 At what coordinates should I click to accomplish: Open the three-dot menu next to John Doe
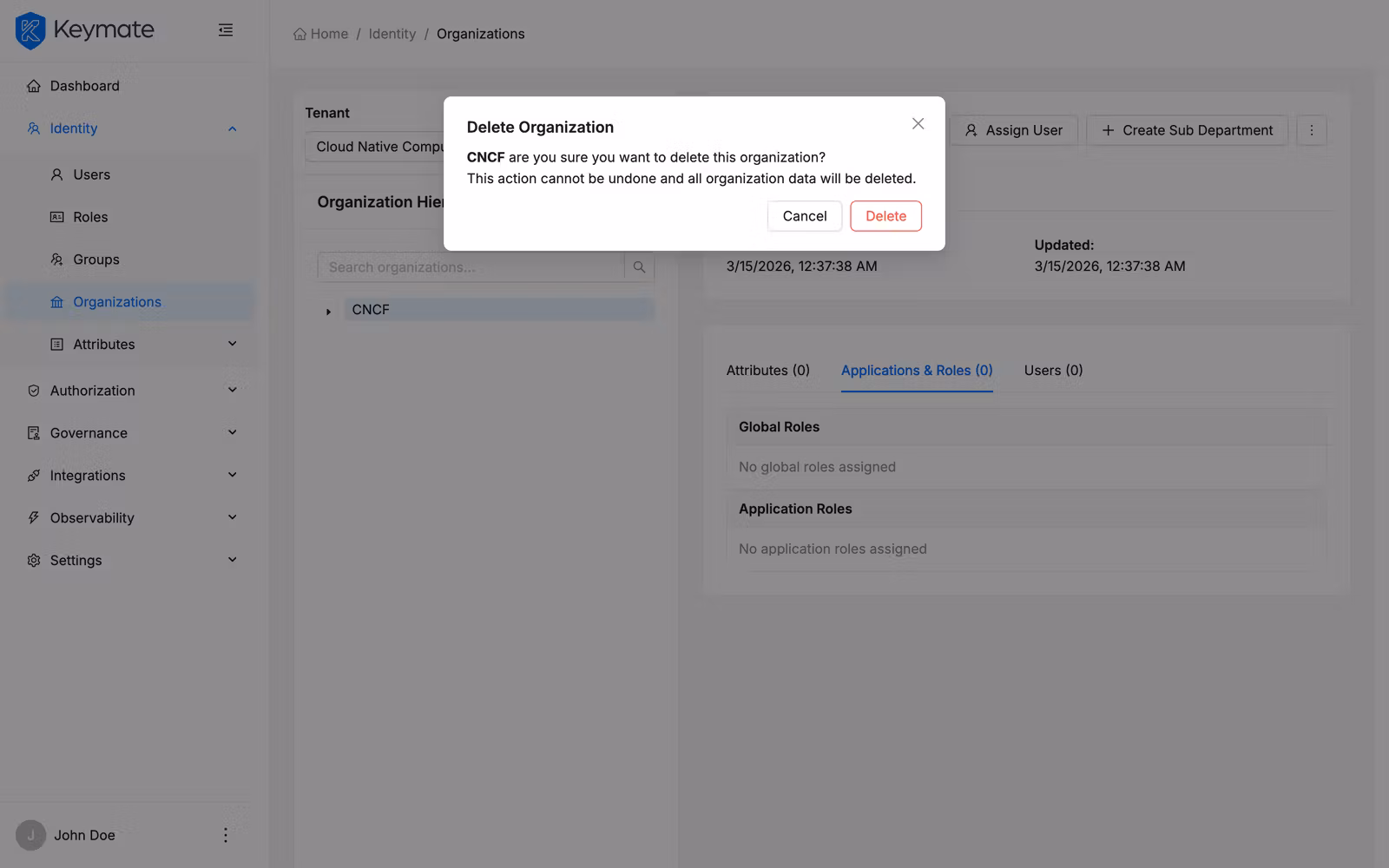tap(225, 835)
